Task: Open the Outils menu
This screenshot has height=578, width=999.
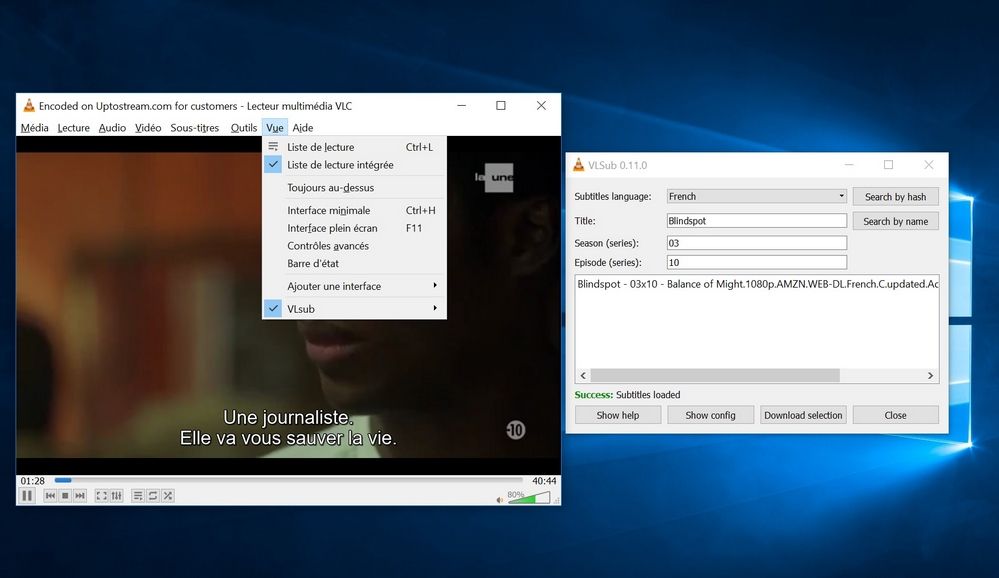Action: point(243,127)
